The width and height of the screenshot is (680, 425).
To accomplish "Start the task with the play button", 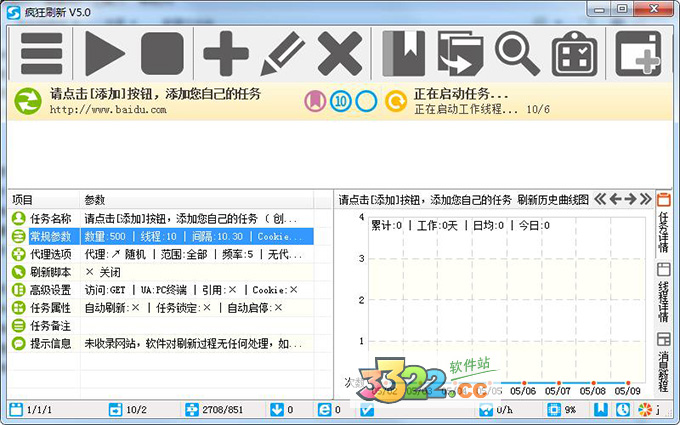I will 105,53.
